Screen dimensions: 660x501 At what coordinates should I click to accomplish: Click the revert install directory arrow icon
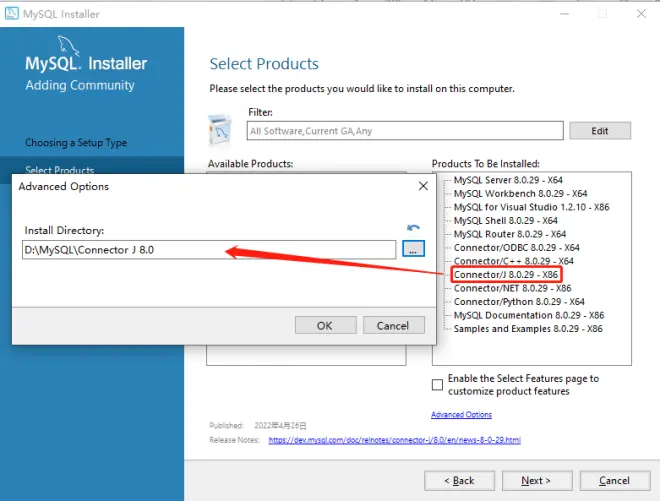pyautogui.click(x=413, y=228)
